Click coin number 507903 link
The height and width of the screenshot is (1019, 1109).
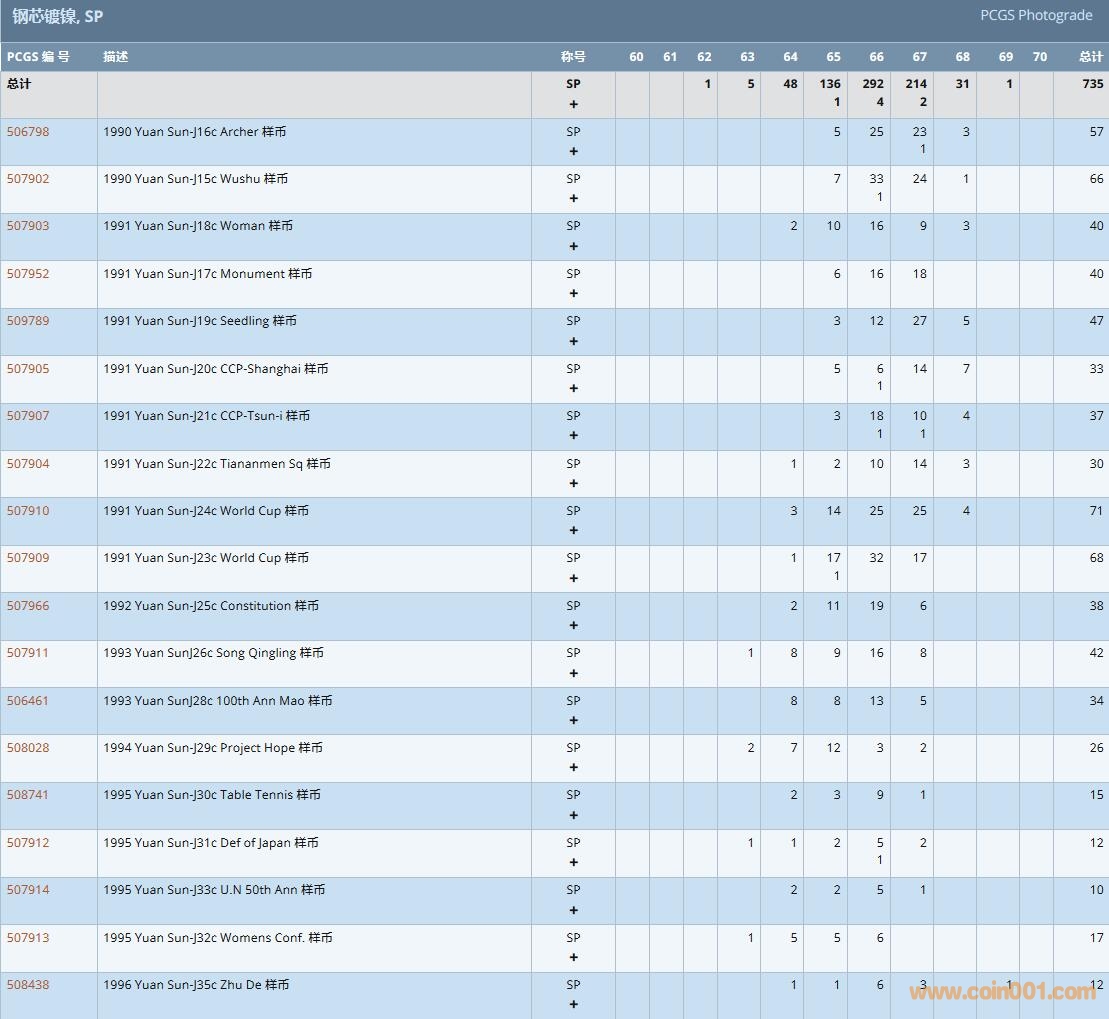click(x=28, y=226)
